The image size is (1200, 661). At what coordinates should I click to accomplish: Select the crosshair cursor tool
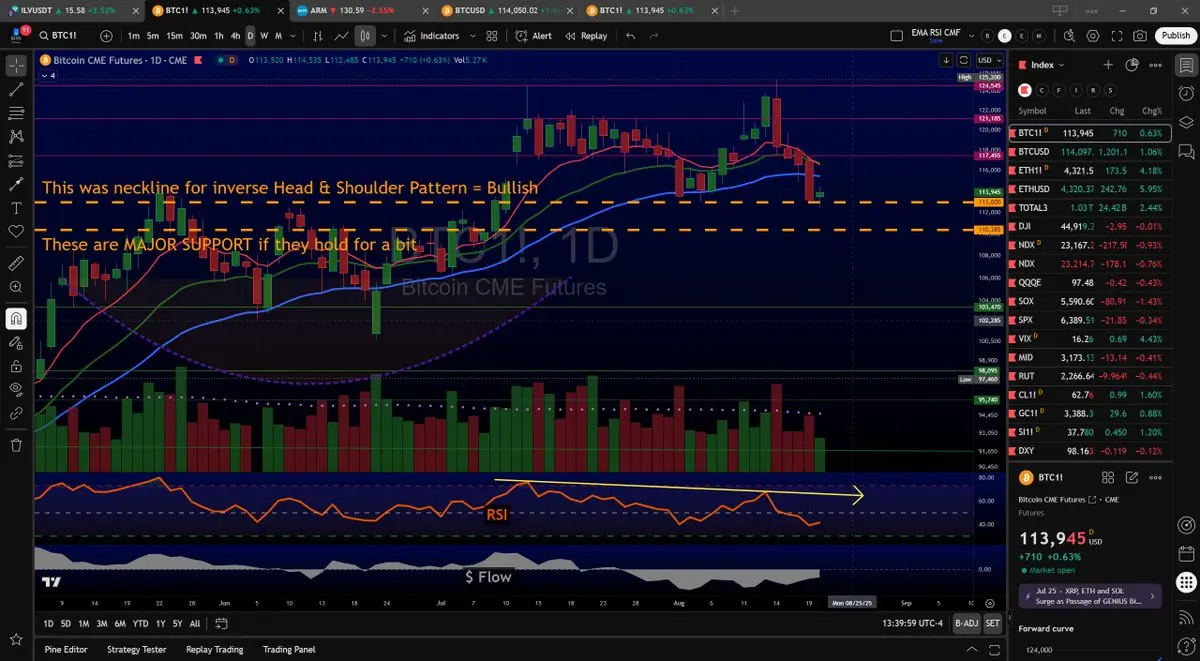coord(16,66)
